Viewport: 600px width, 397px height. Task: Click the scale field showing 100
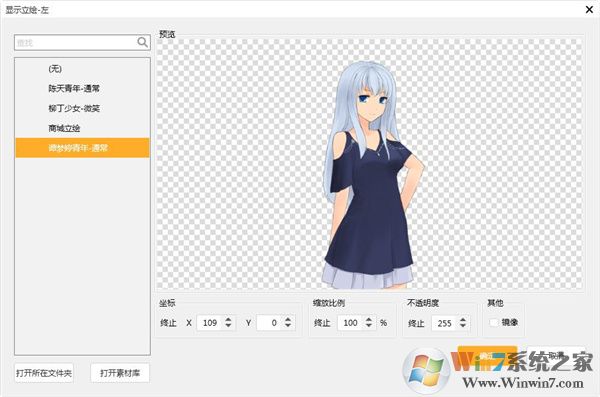coord(351,323)
